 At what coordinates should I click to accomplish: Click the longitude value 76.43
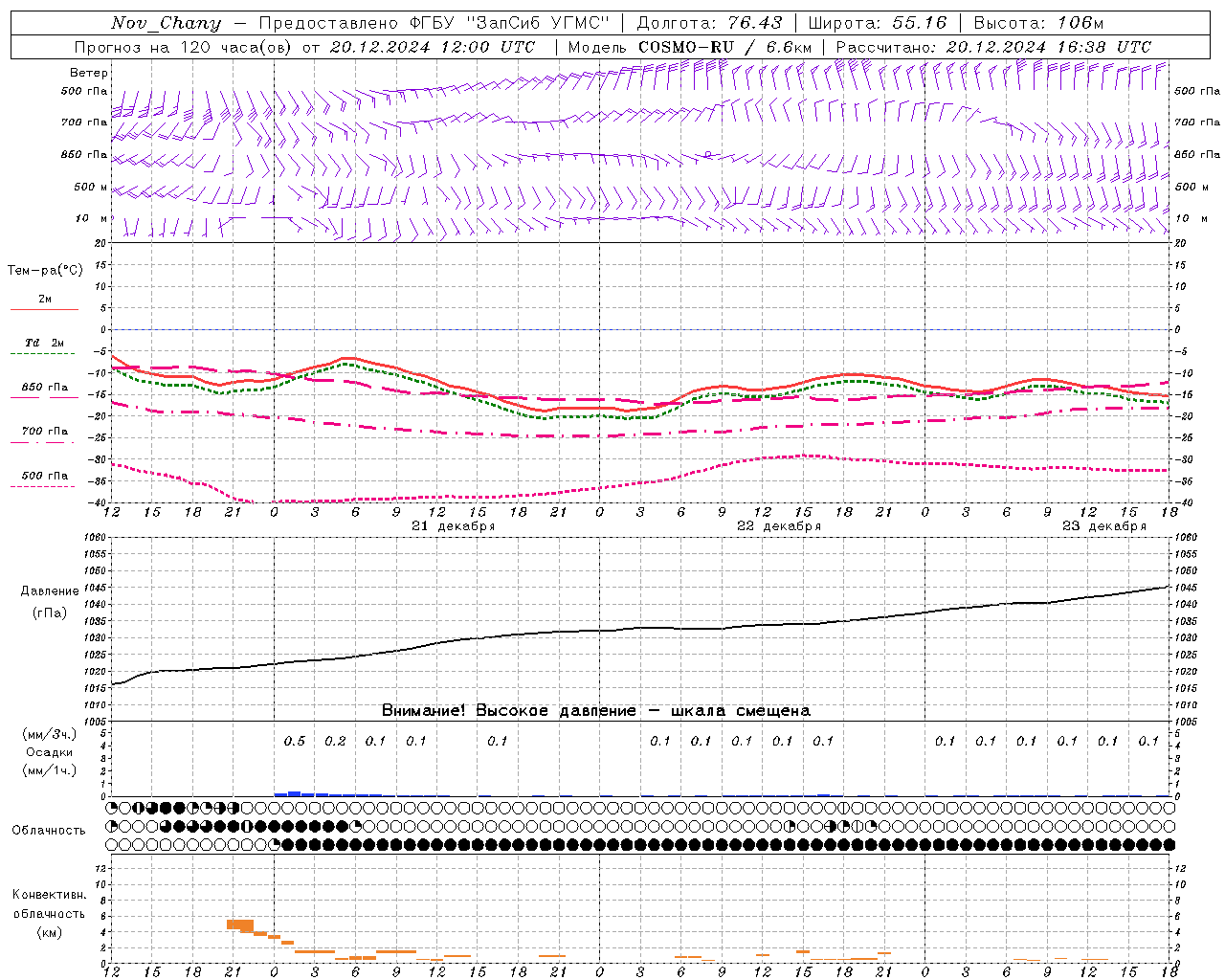click(754, 23)
